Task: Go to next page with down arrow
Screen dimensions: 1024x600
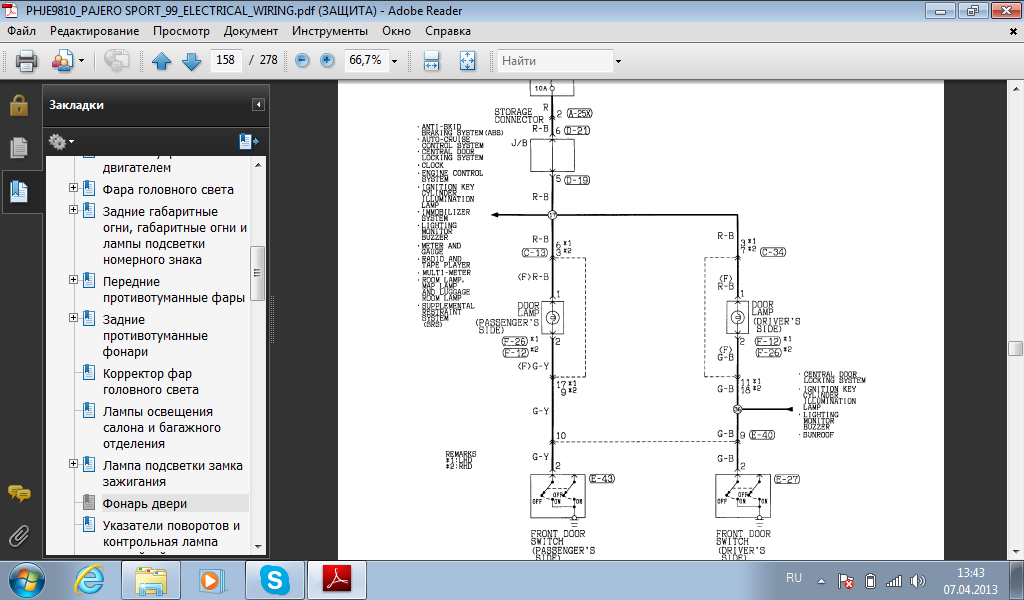Action: tap(191, 61)
